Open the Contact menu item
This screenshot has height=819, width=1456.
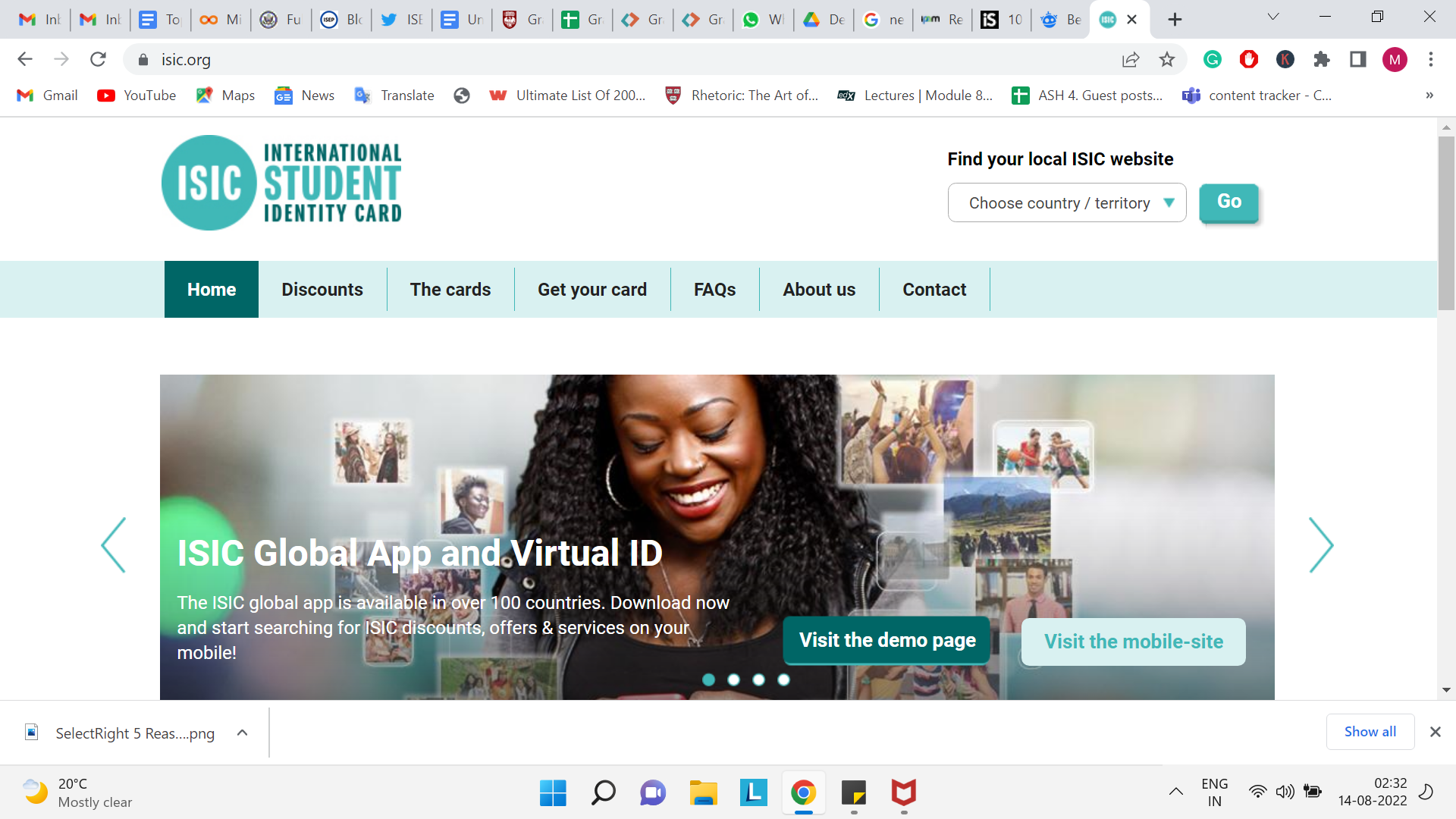934,290
